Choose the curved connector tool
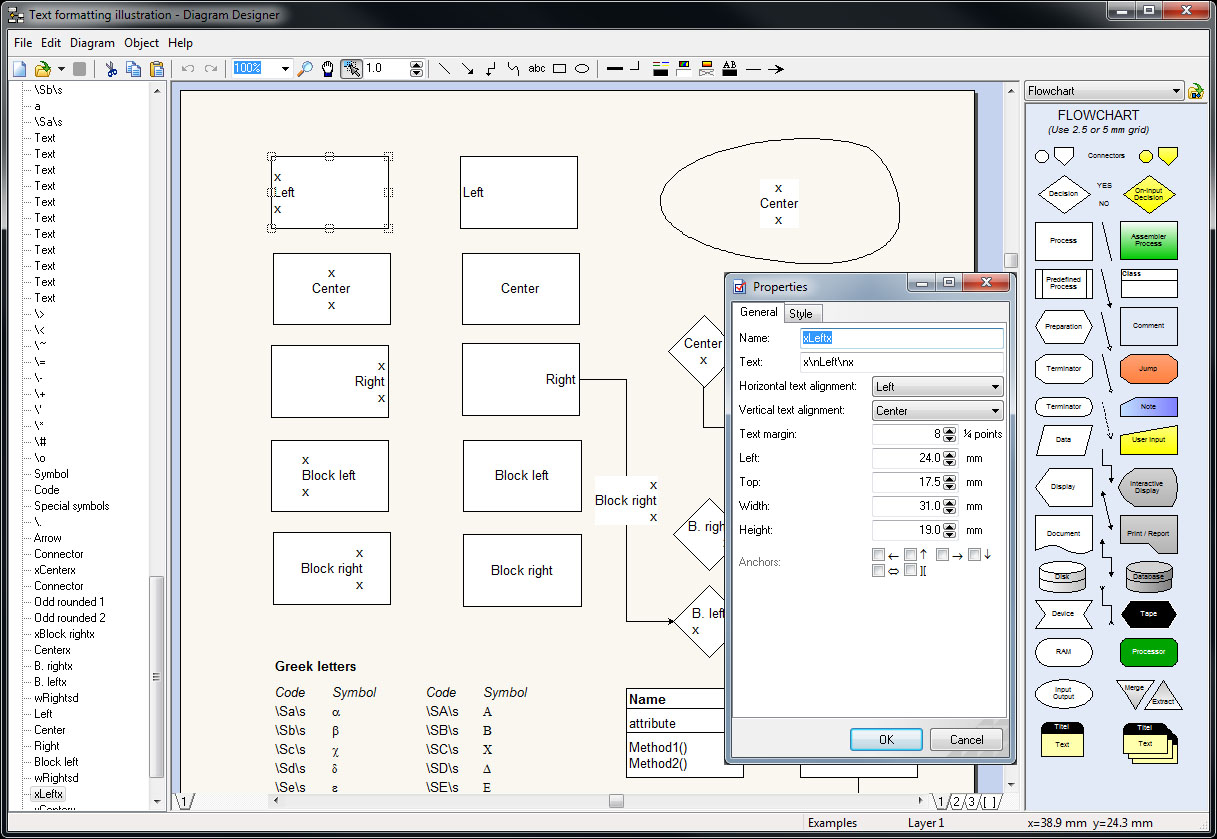The height and width of the screenshot is (839, 1217). [513, 69]
